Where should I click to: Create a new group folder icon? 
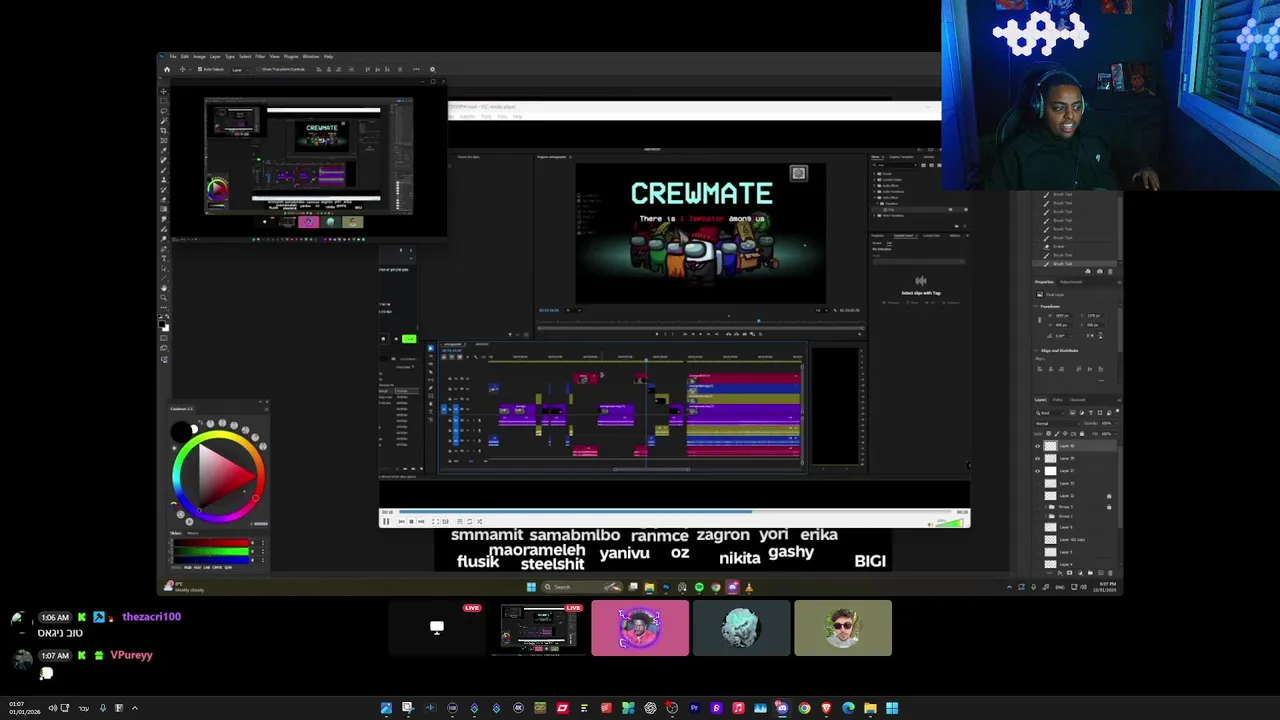click(x=1090, y=573)
